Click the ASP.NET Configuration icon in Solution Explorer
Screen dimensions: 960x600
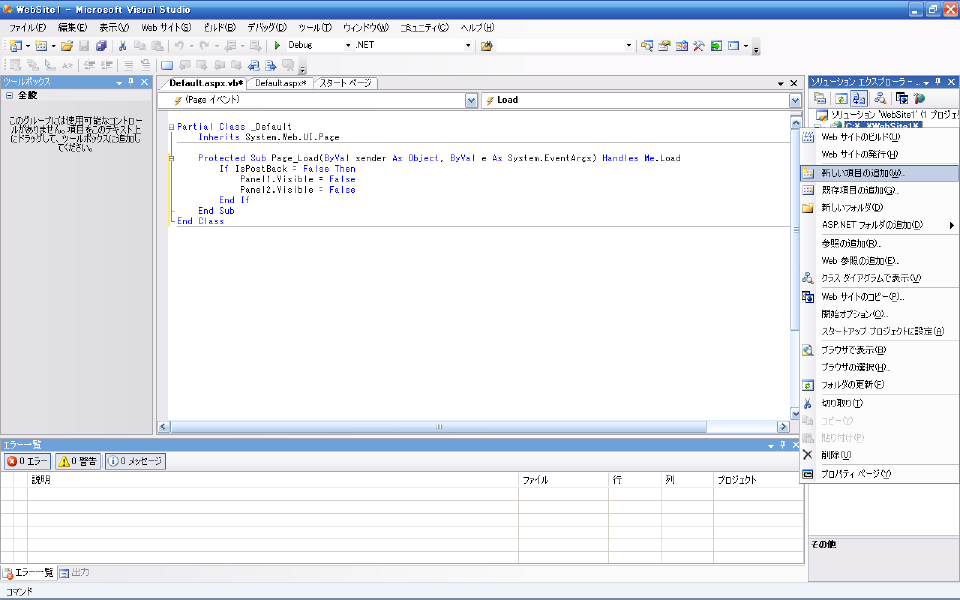[919, 98]
